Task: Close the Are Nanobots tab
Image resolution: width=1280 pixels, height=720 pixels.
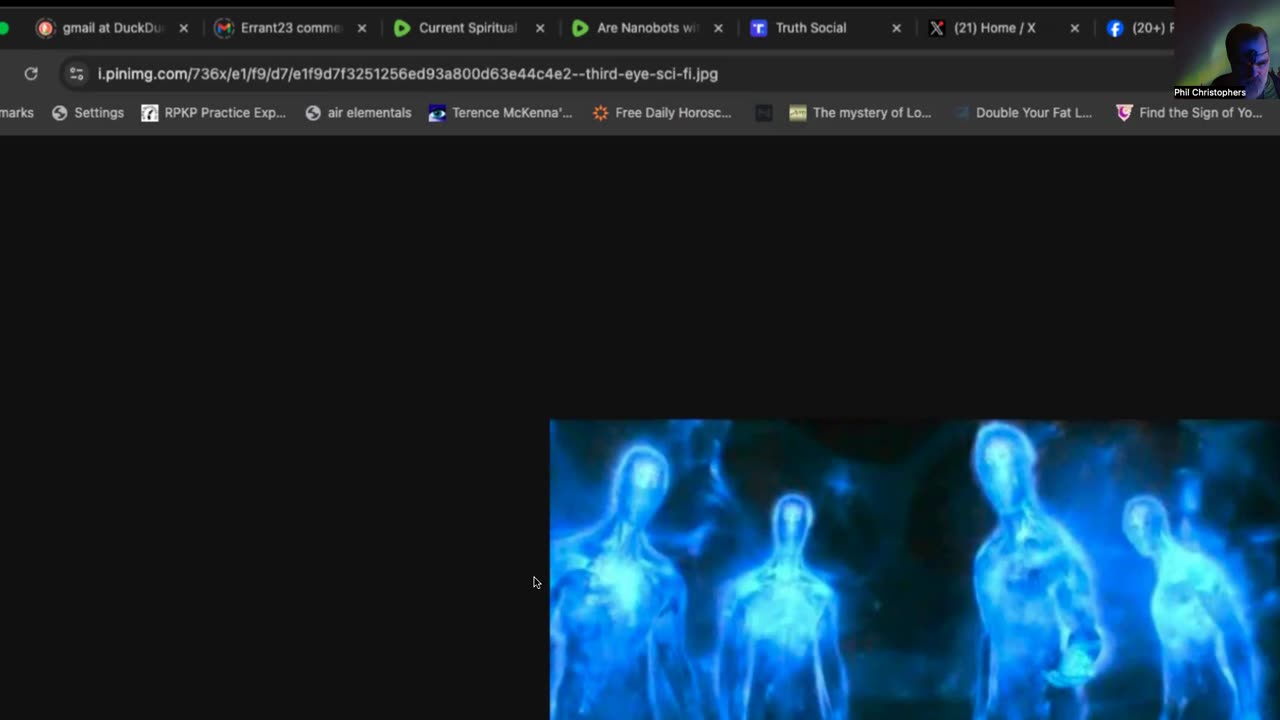Action: 718,28
